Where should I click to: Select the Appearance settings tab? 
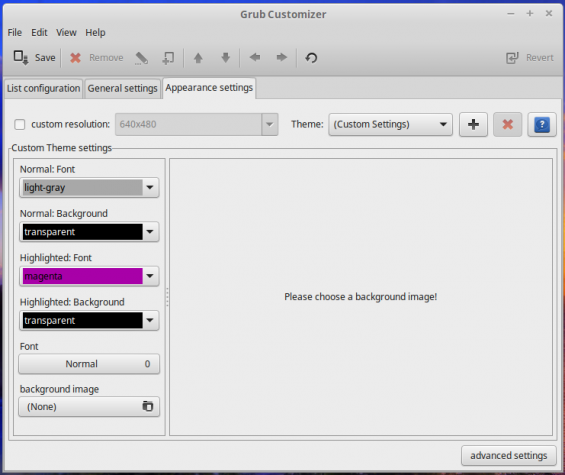click(209, 88)
